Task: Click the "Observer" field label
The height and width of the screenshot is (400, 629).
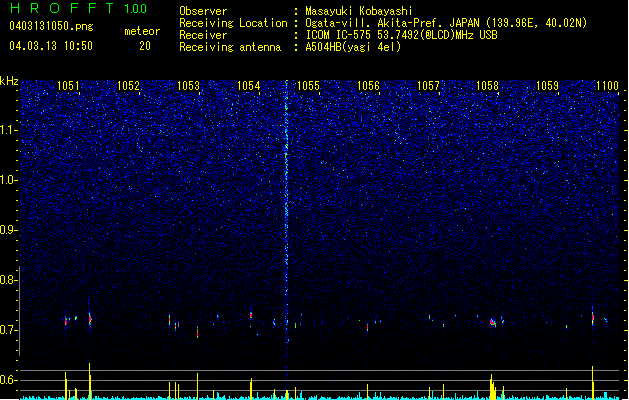Action: [203, 11]
